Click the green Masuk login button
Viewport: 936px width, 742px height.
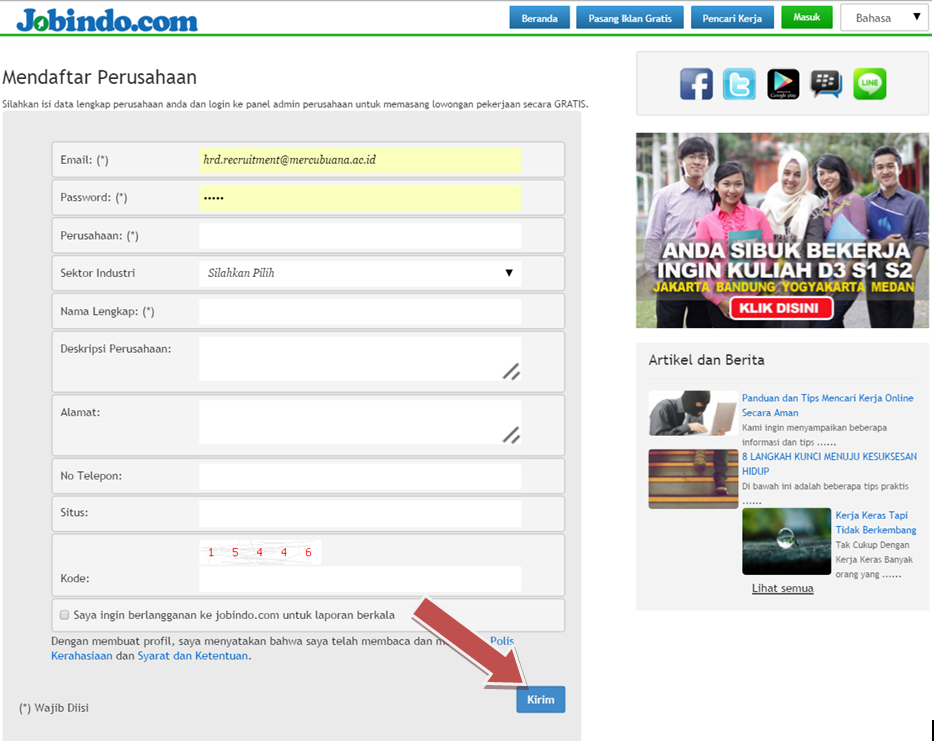coord(806,17)
